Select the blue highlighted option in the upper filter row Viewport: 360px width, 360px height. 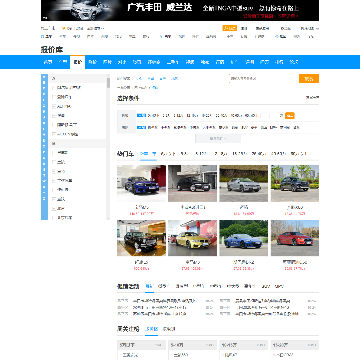tap(141, 116)
